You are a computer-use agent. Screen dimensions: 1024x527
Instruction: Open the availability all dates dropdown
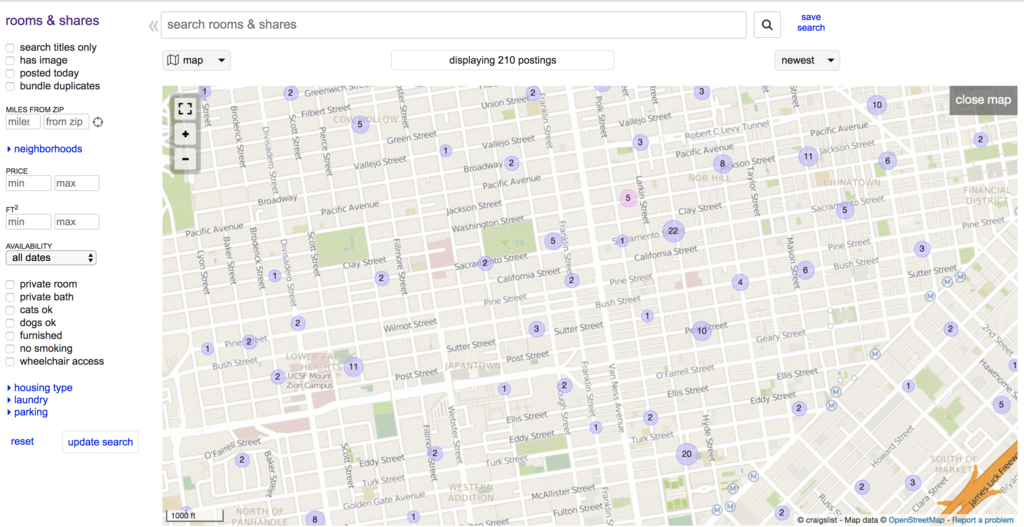(51, 258)
